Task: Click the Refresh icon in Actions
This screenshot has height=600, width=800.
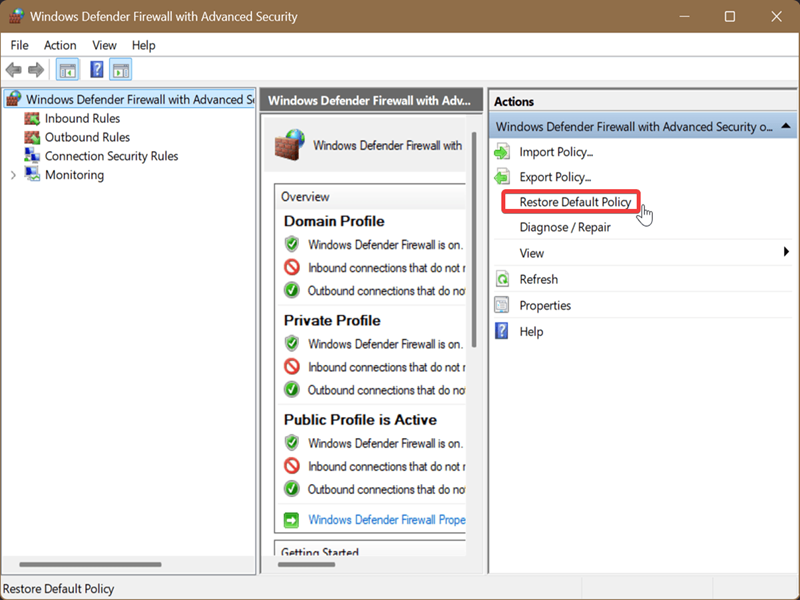Action: point(502,279)
